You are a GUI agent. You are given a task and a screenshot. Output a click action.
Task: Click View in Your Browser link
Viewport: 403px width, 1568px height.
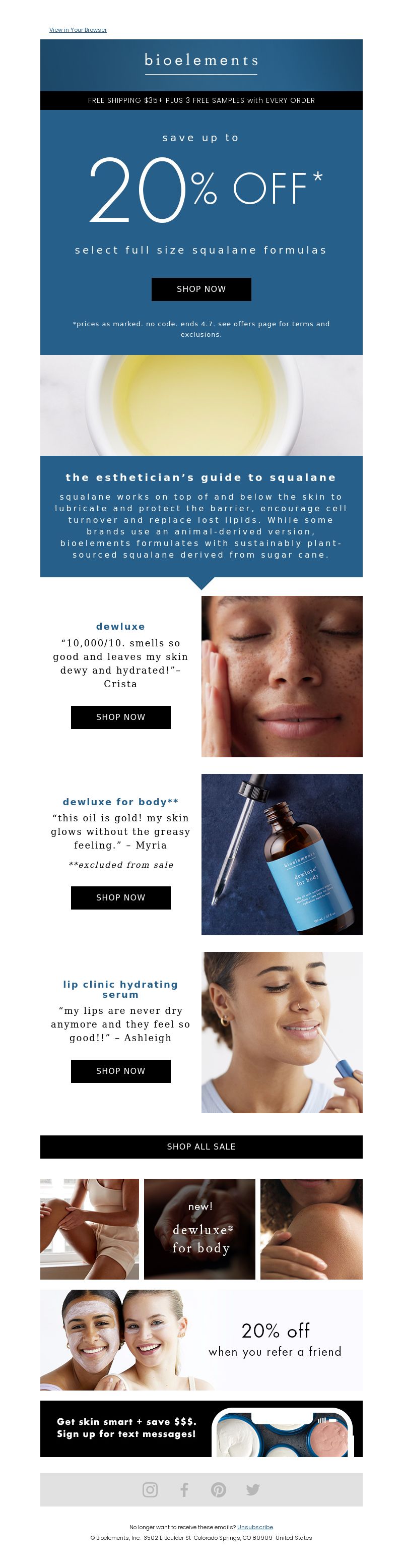[x=78, y=30]
